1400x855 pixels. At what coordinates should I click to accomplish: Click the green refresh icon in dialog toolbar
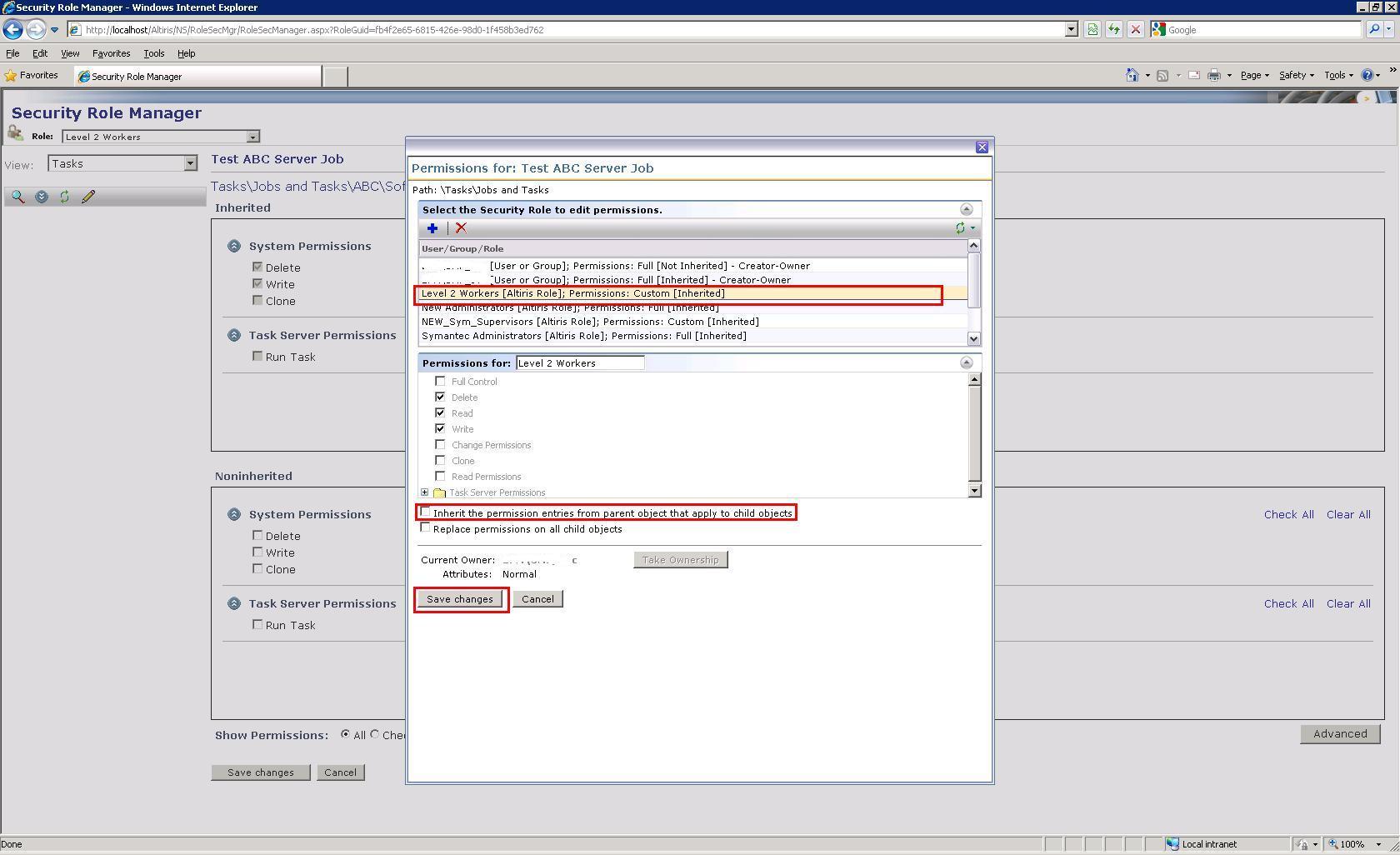[960, 228]
